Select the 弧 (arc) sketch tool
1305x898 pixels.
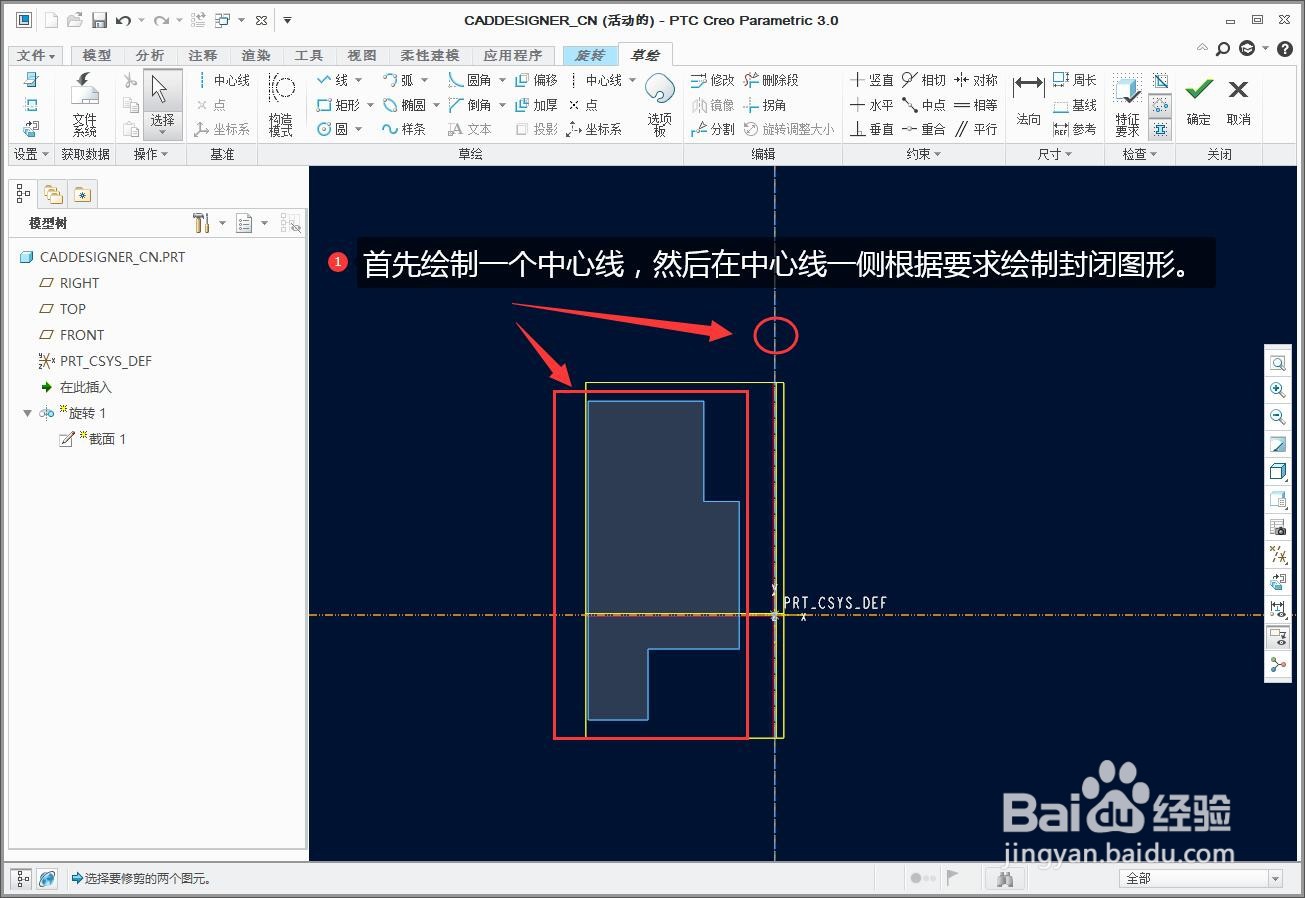click(398, 80)
